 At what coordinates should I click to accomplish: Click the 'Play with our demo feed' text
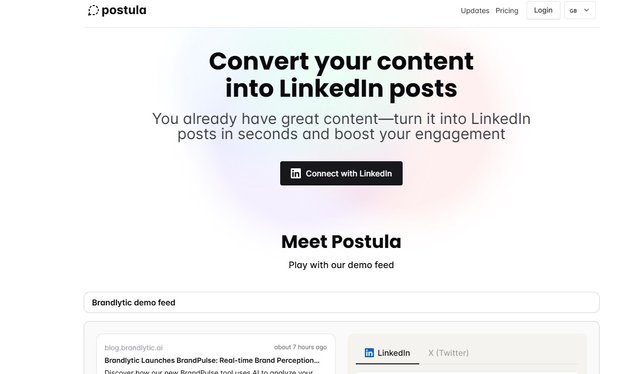tap(341, 265)
